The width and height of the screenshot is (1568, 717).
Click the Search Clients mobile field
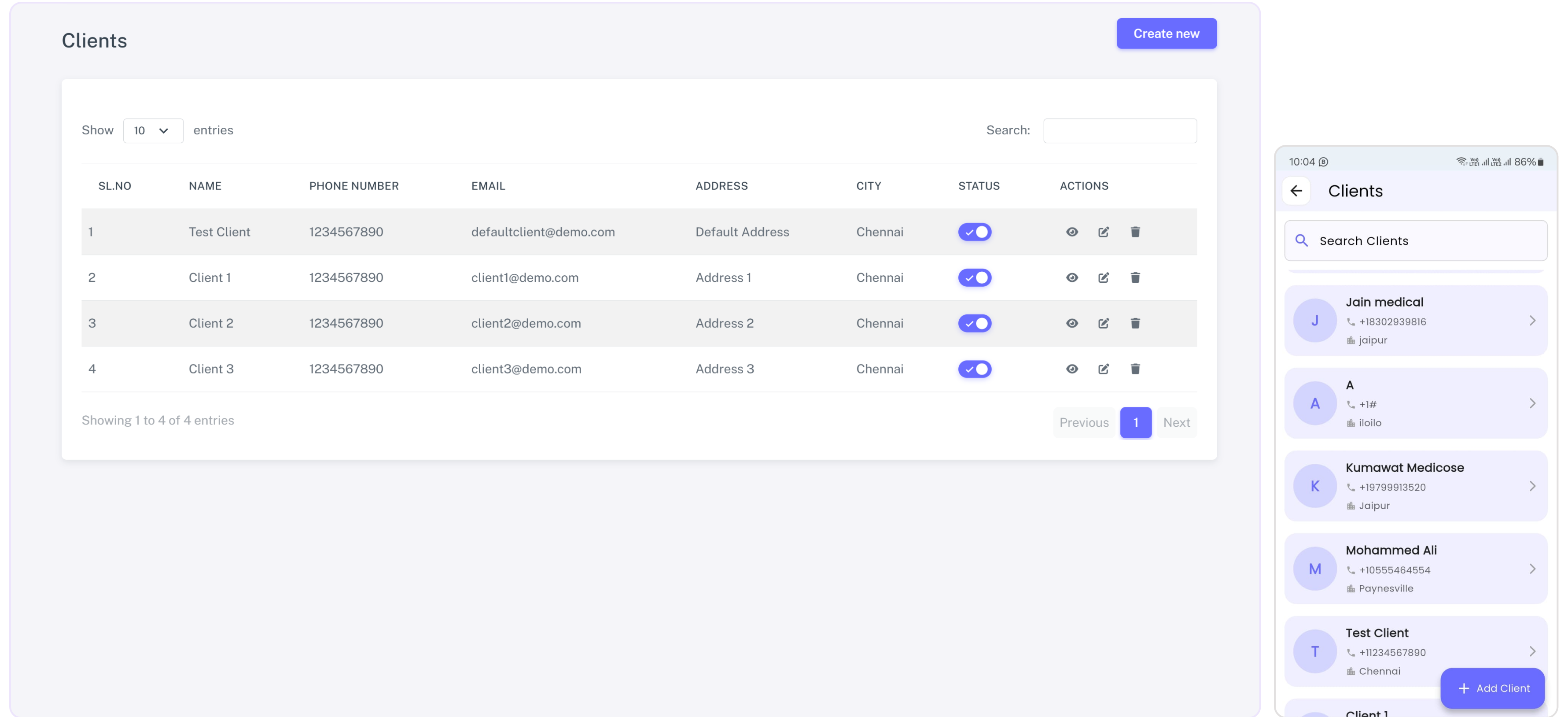coord(1416,240)
